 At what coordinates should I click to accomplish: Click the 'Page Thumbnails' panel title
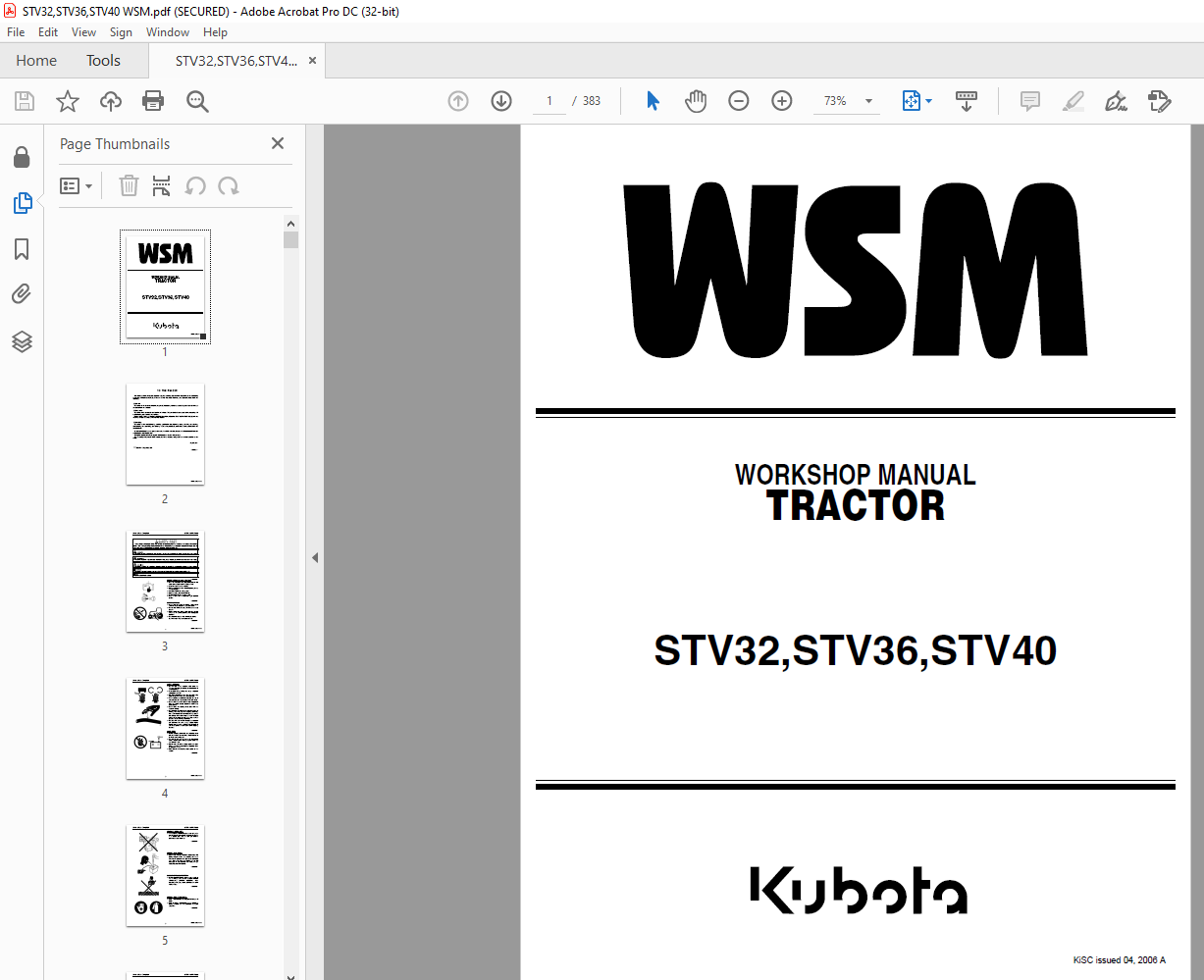pos(115,143)
